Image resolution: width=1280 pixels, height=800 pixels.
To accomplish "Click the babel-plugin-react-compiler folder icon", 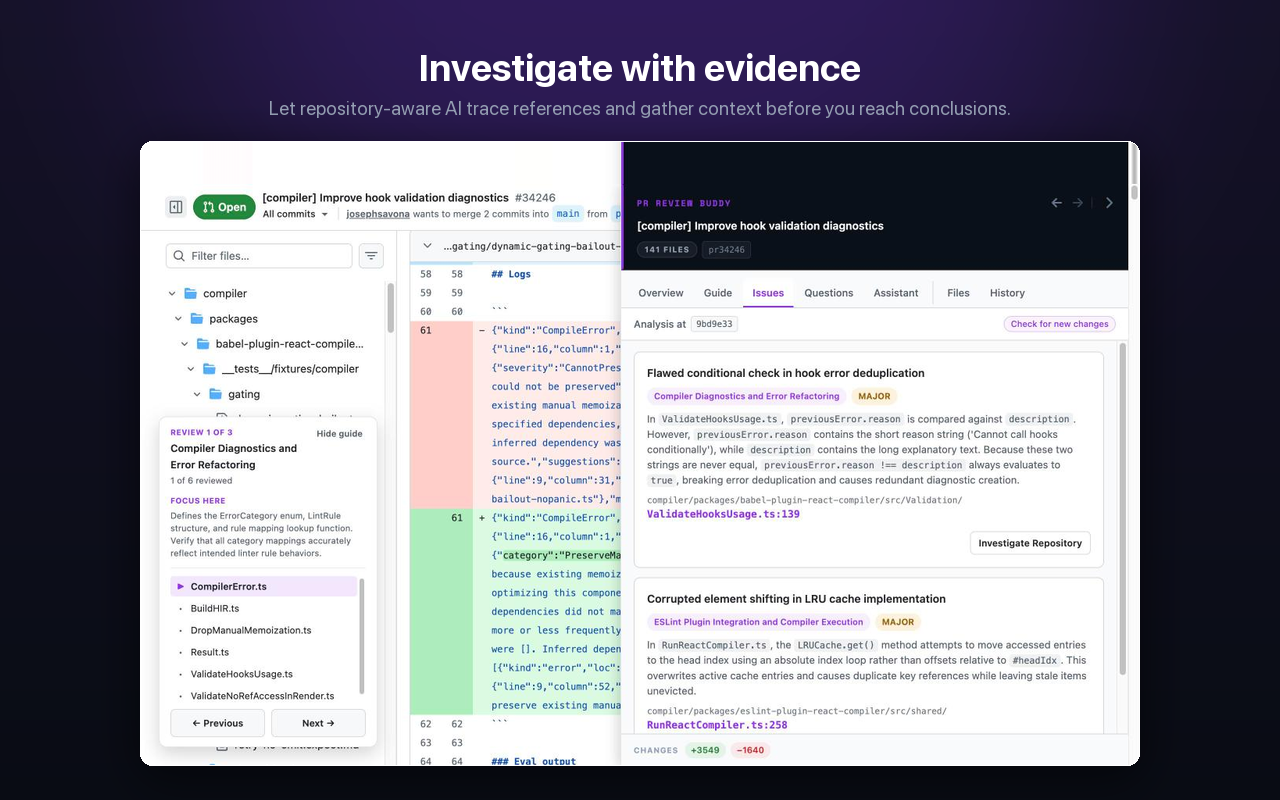I will point(203,344).
